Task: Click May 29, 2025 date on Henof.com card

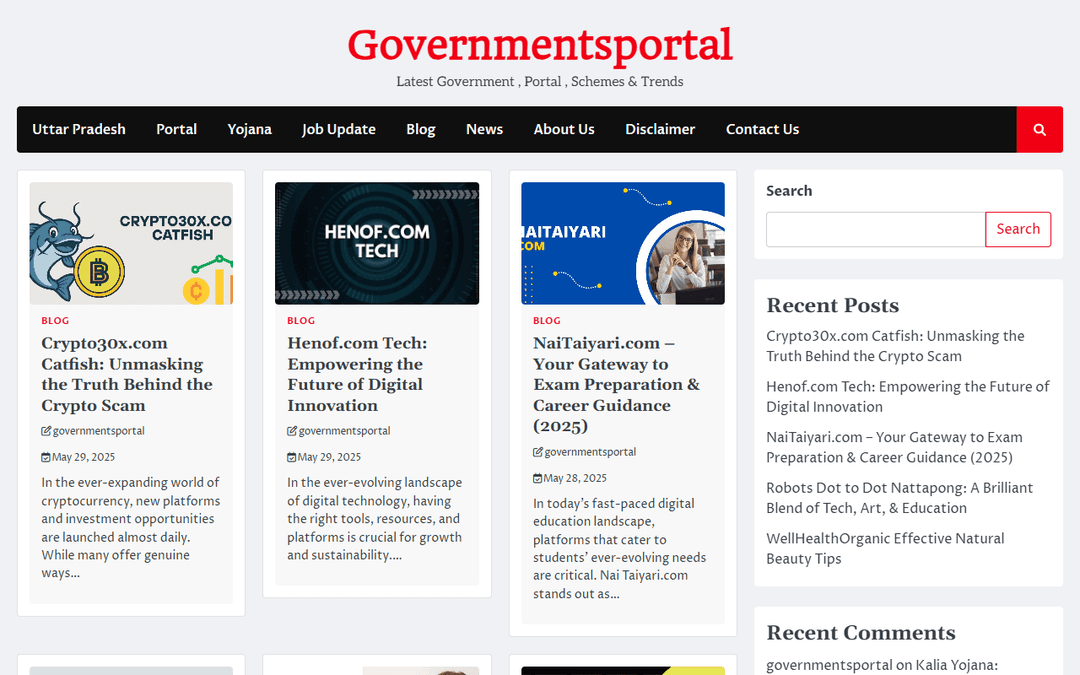Action: coord(329,457)
